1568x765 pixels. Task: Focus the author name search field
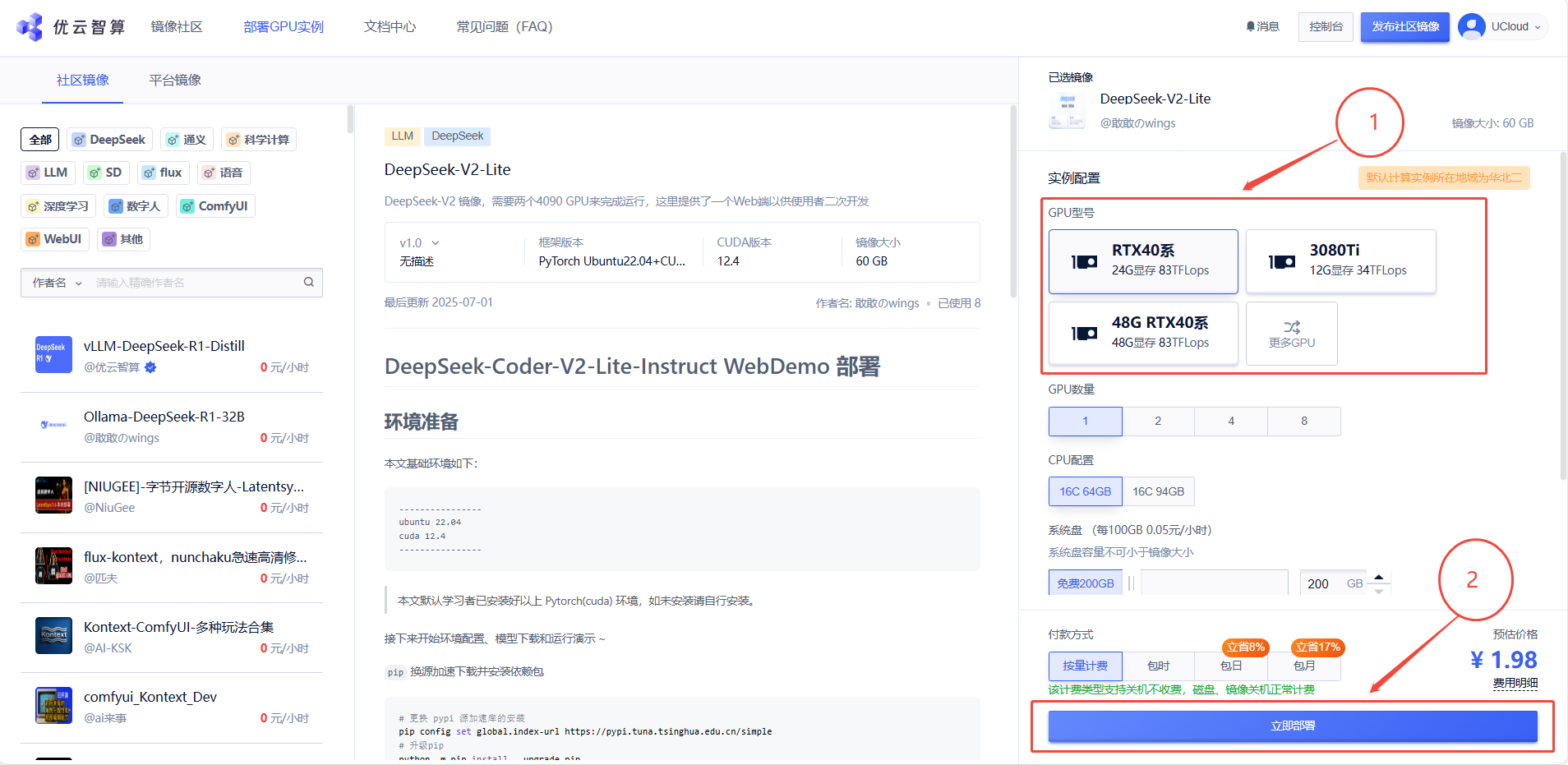click(196, 283)
